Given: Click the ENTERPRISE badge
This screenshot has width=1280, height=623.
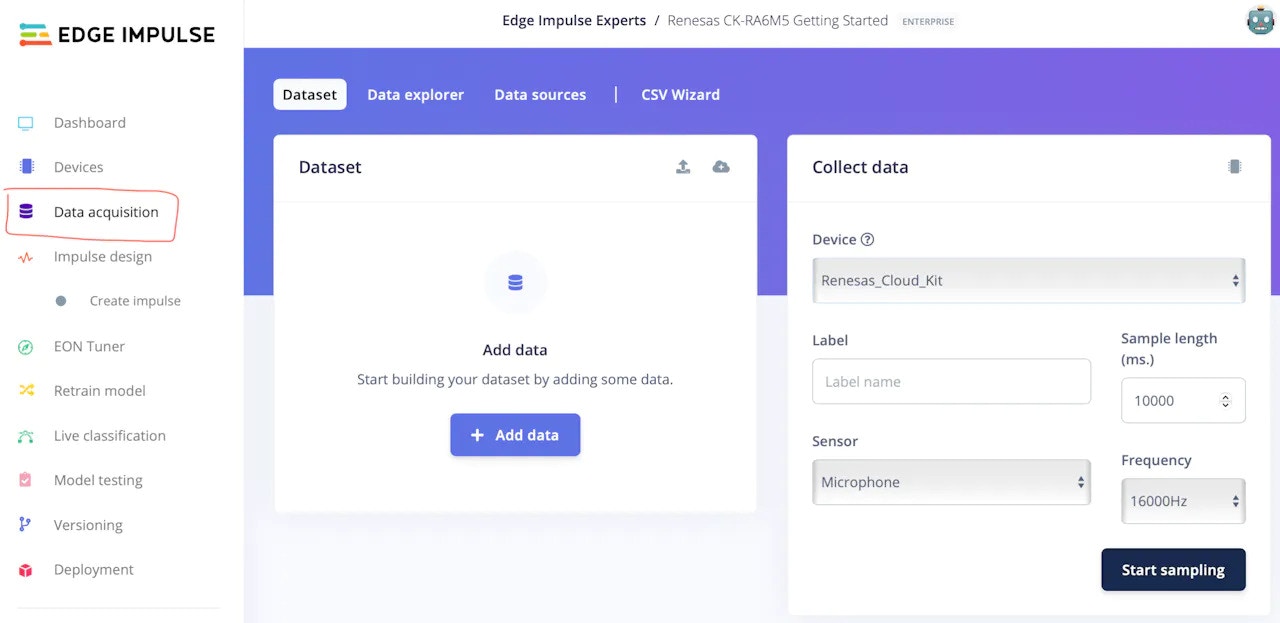Looking at the screenshot, I should 929,21.
